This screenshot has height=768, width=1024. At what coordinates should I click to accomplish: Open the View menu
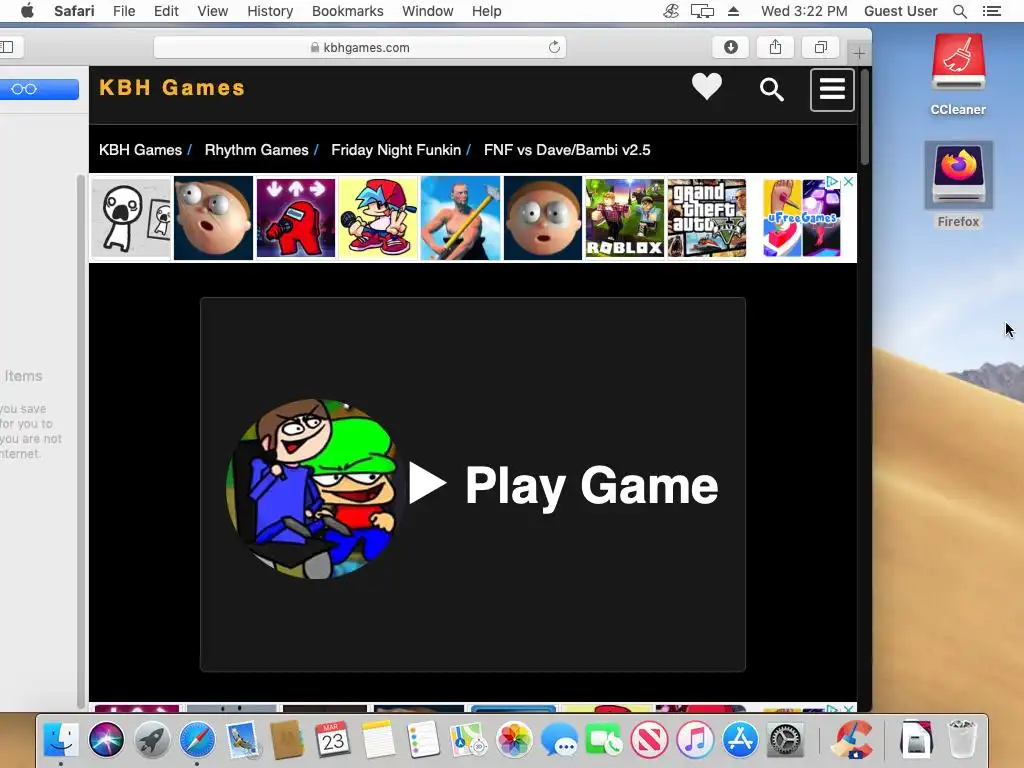(213, 11)
